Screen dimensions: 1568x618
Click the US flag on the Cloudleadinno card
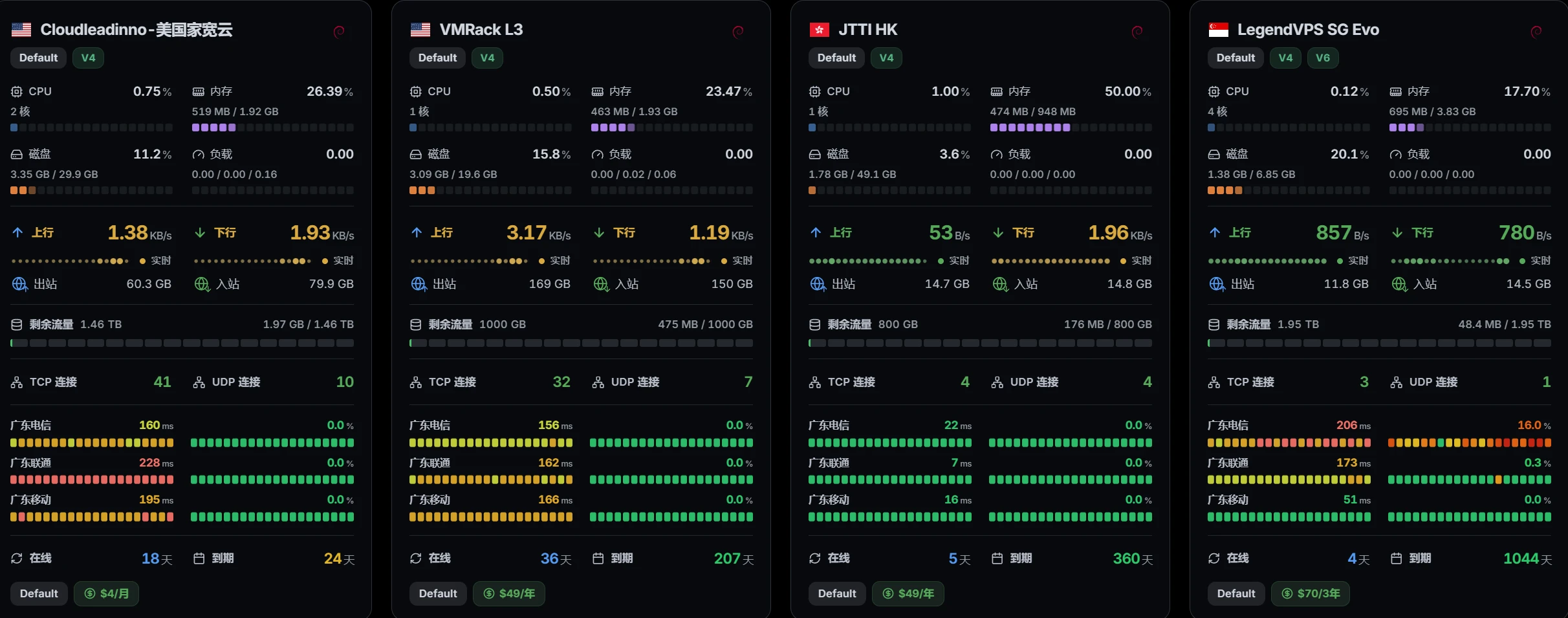[21, 30]
